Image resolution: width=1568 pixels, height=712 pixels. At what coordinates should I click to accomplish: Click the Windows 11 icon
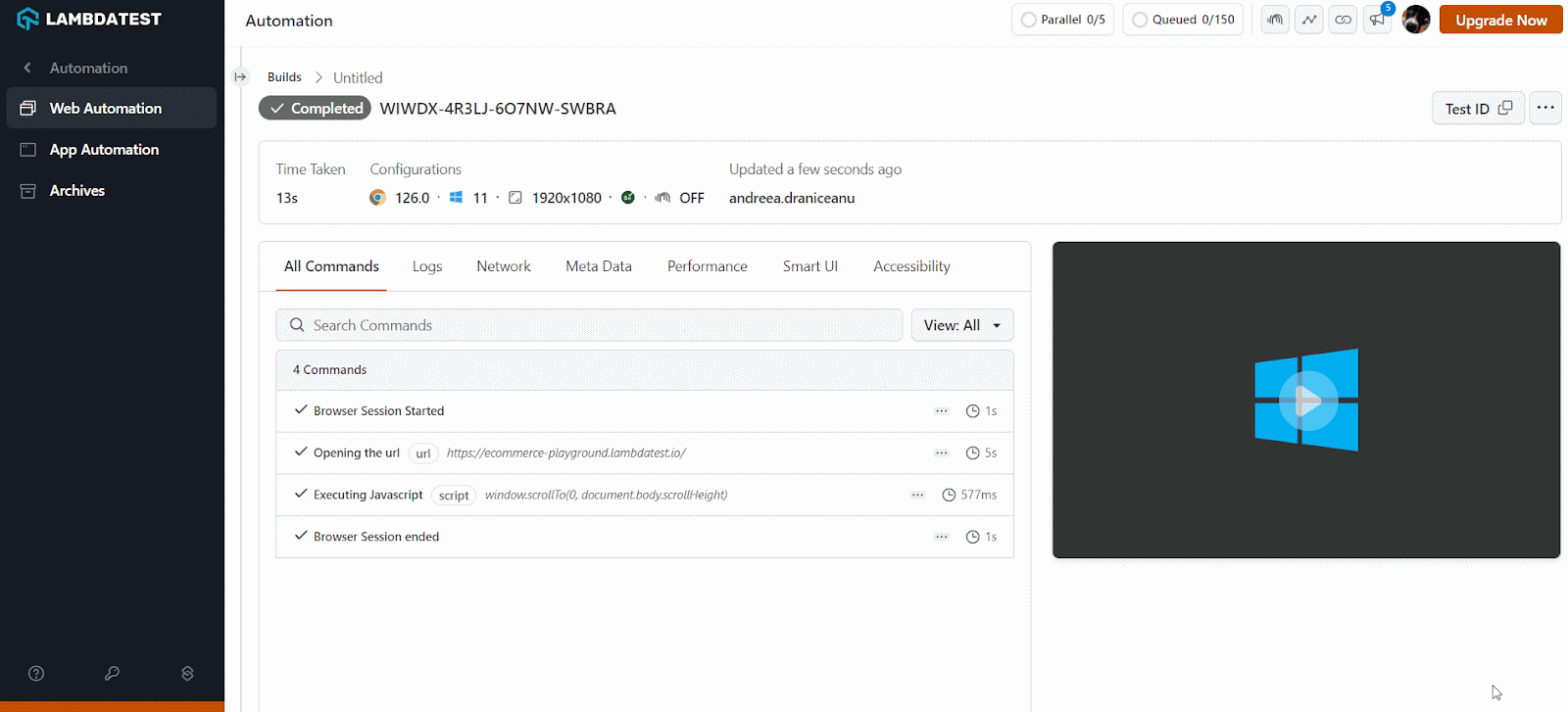pyautogui.click(x=456, y=197)
